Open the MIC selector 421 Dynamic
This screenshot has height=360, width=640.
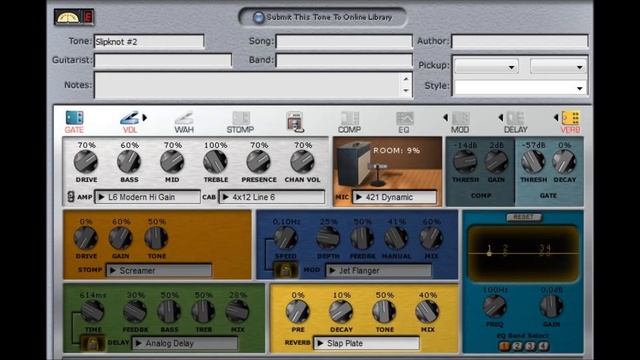394,197
